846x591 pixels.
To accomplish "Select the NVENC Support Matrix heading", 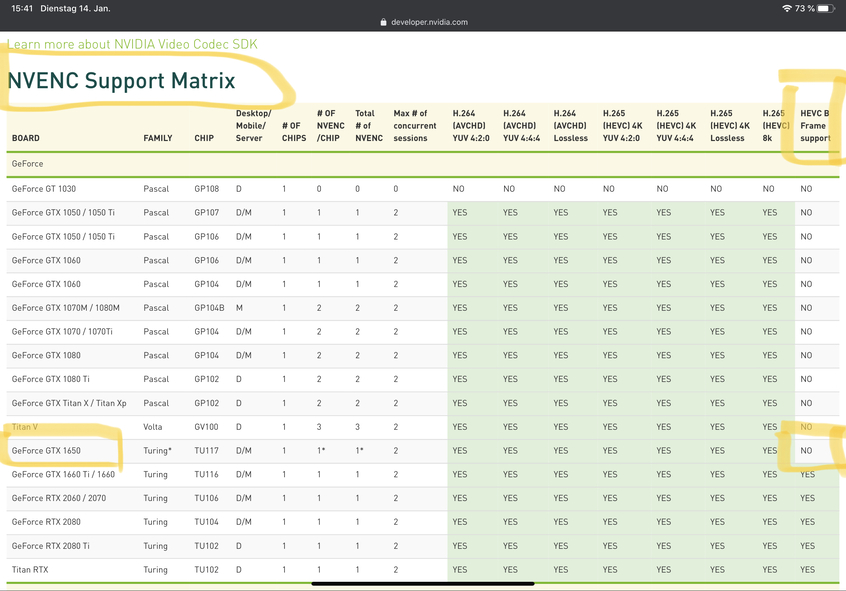I will (x=121, y=81).
